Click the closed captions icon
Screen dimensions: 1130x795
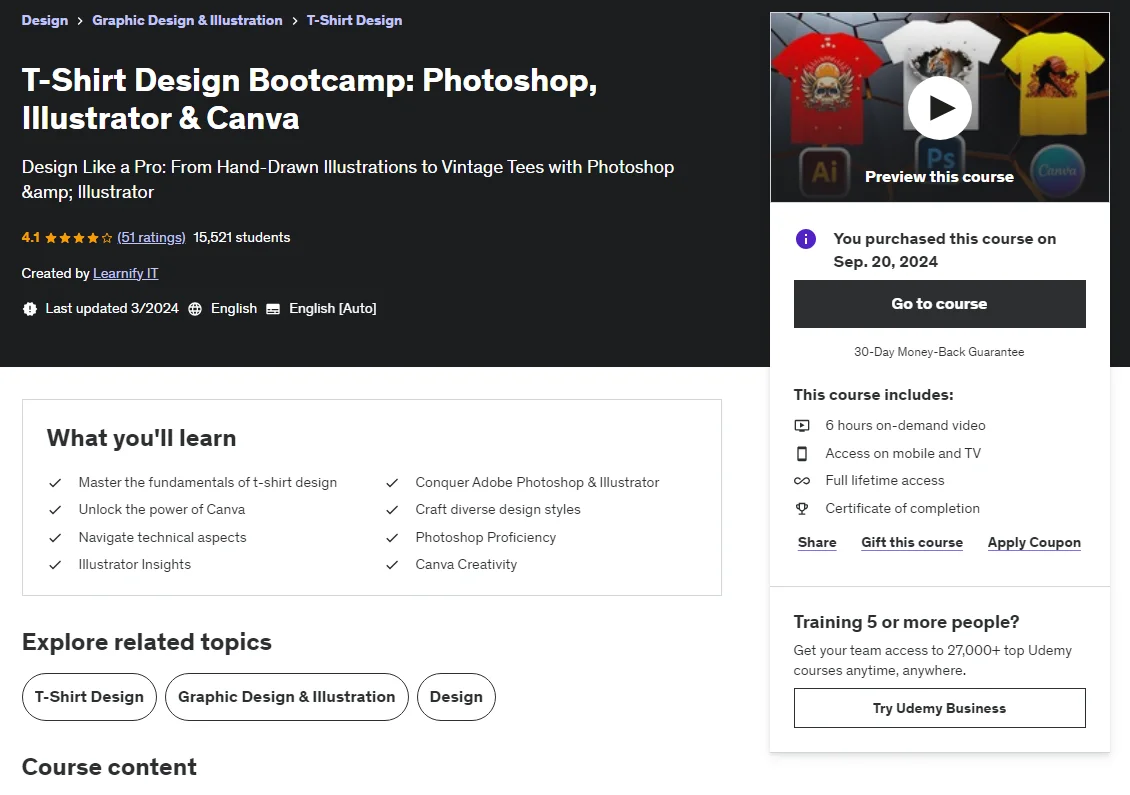[x=273, y=308]
